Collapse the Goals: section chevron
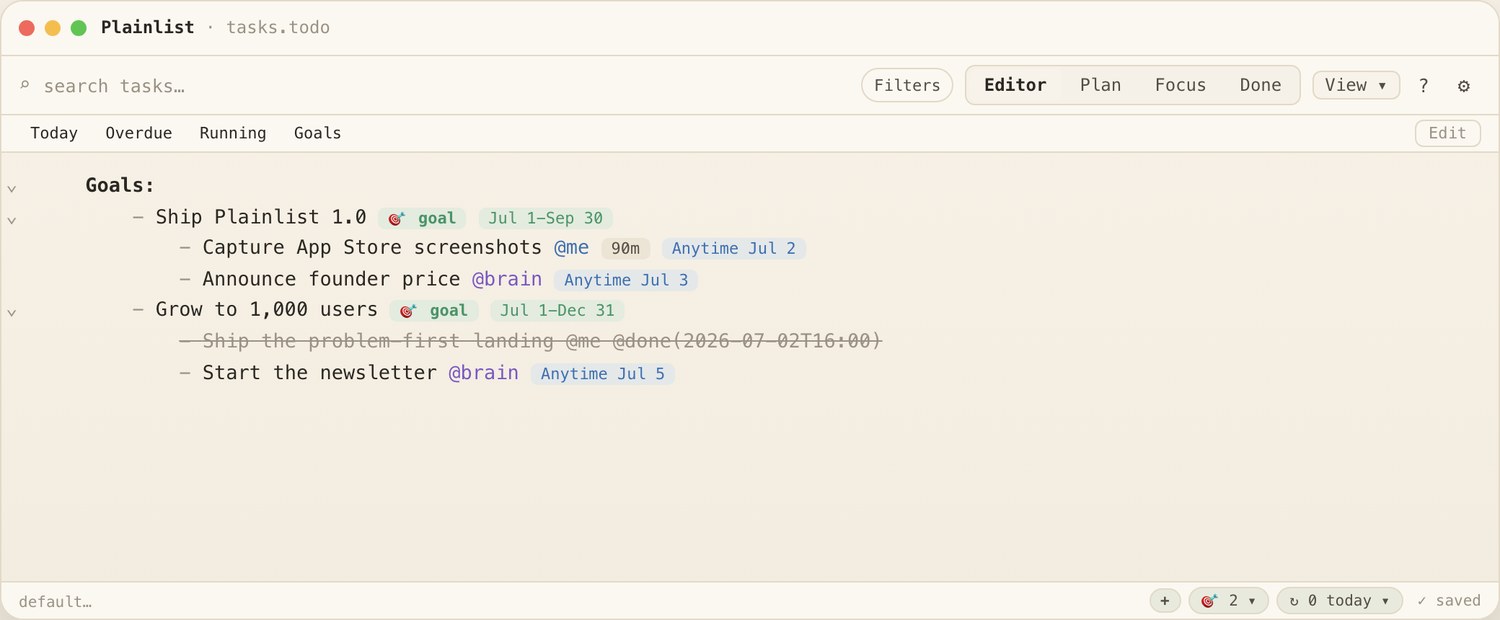Image resolution: width=1500 pixels, height=620 pixels. (12, 188)
